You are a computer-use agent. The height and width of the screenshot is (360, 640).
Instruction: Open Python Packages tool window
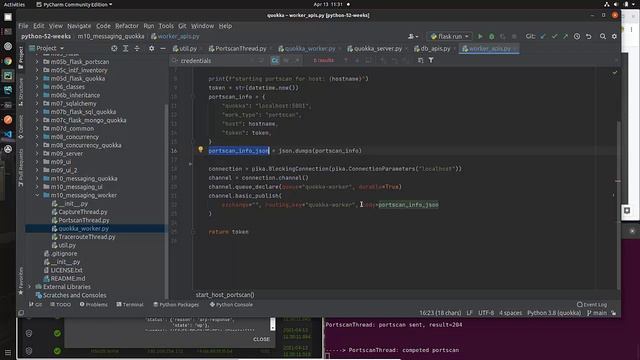pyautogui.click(x=176, y=304)
